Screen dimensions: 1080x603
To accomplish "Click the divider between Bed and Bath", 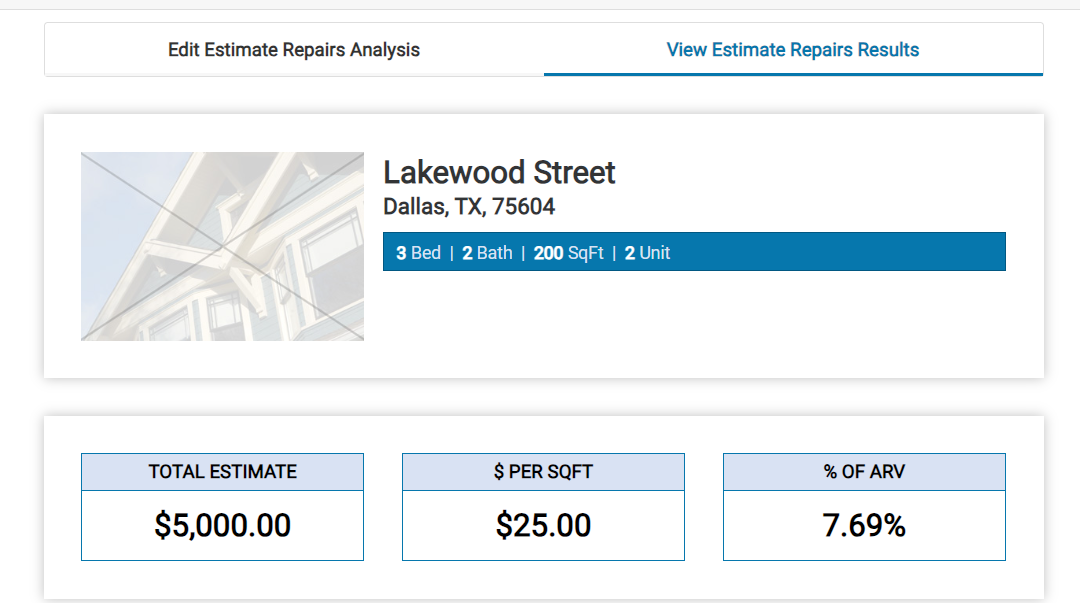I will point(451,253).
